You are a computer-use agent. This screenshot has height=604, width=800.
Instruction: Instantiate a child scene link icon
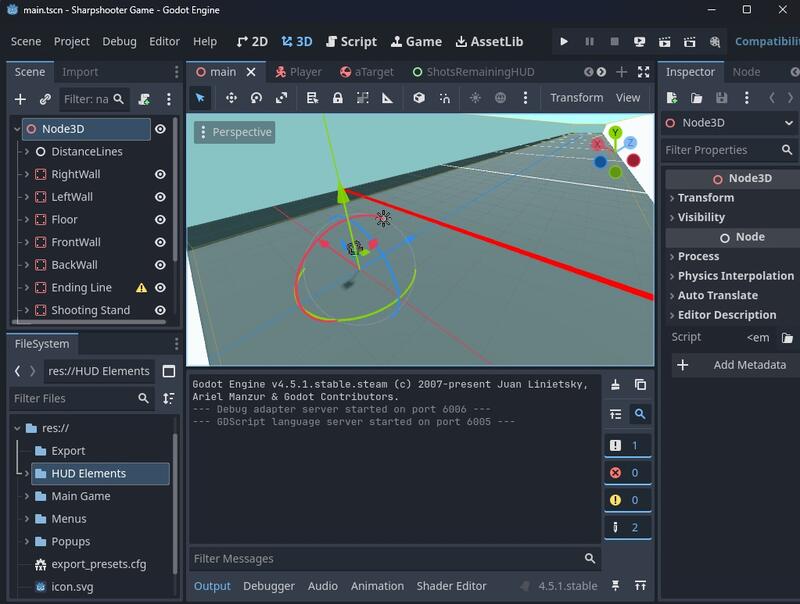click(45, 99)
